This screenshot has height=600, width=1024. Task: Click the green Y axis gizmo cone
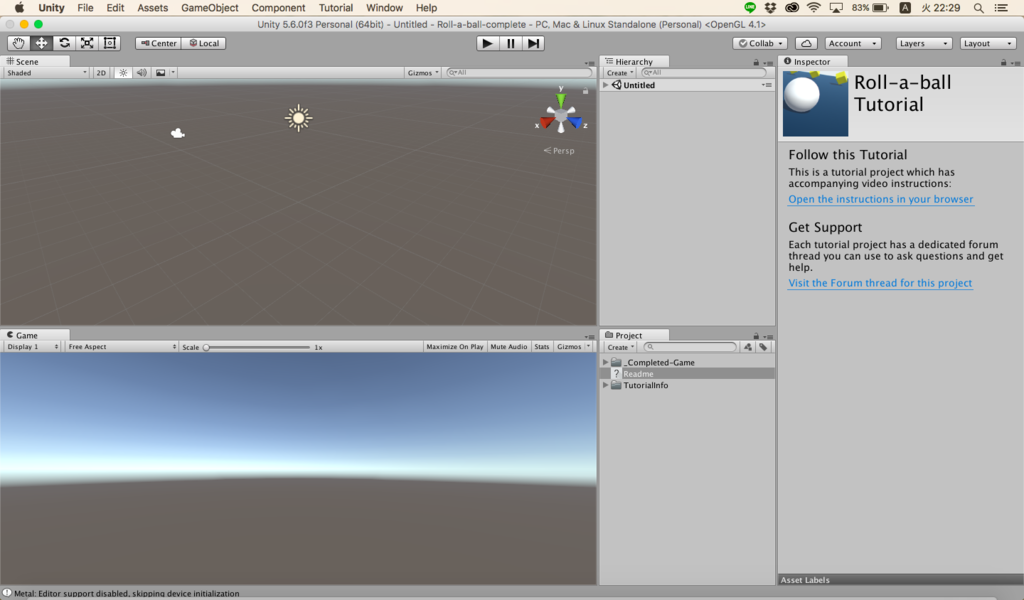(561, 101)
